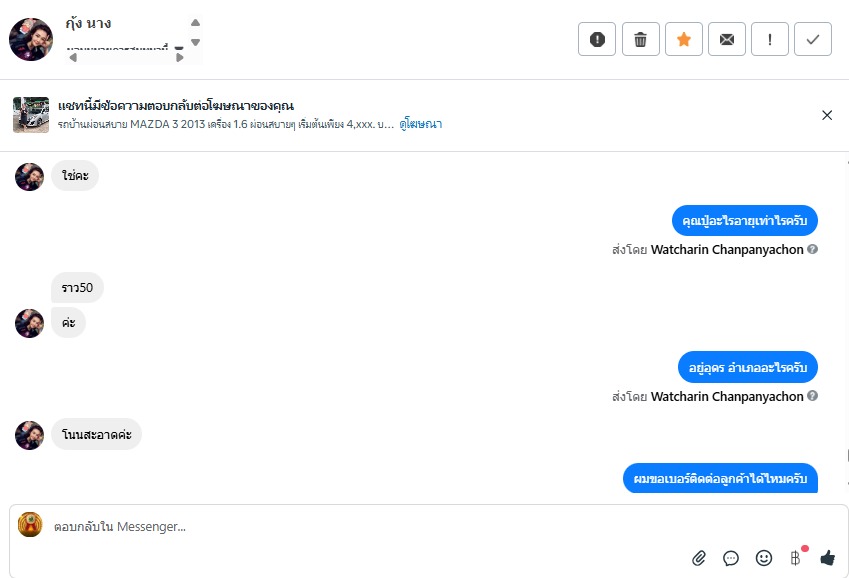Click the up arrow beside contact name

(x=196, y=22)
